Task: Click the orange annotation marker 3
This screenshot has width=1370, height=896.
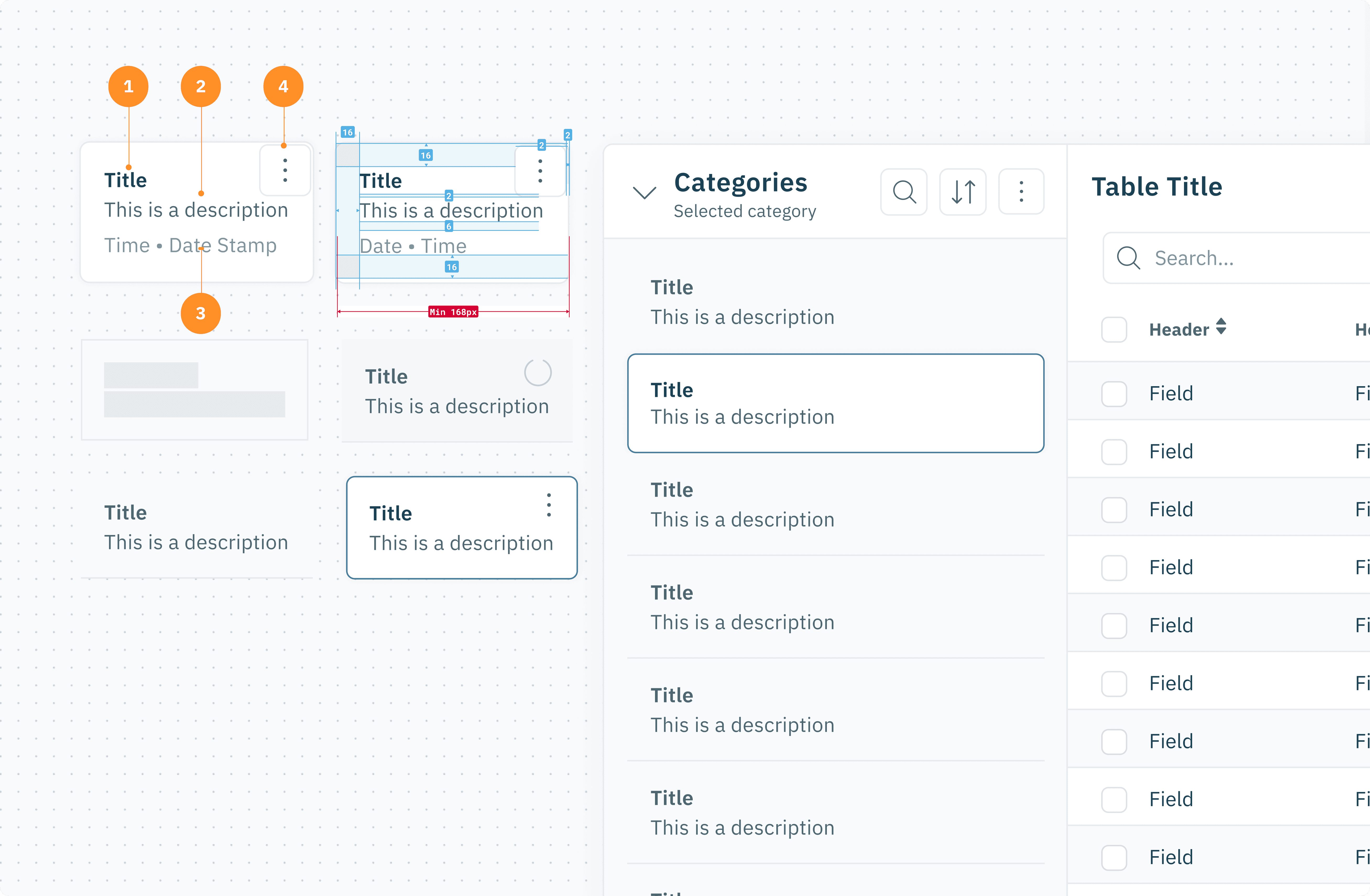Action: click(200, 314)
